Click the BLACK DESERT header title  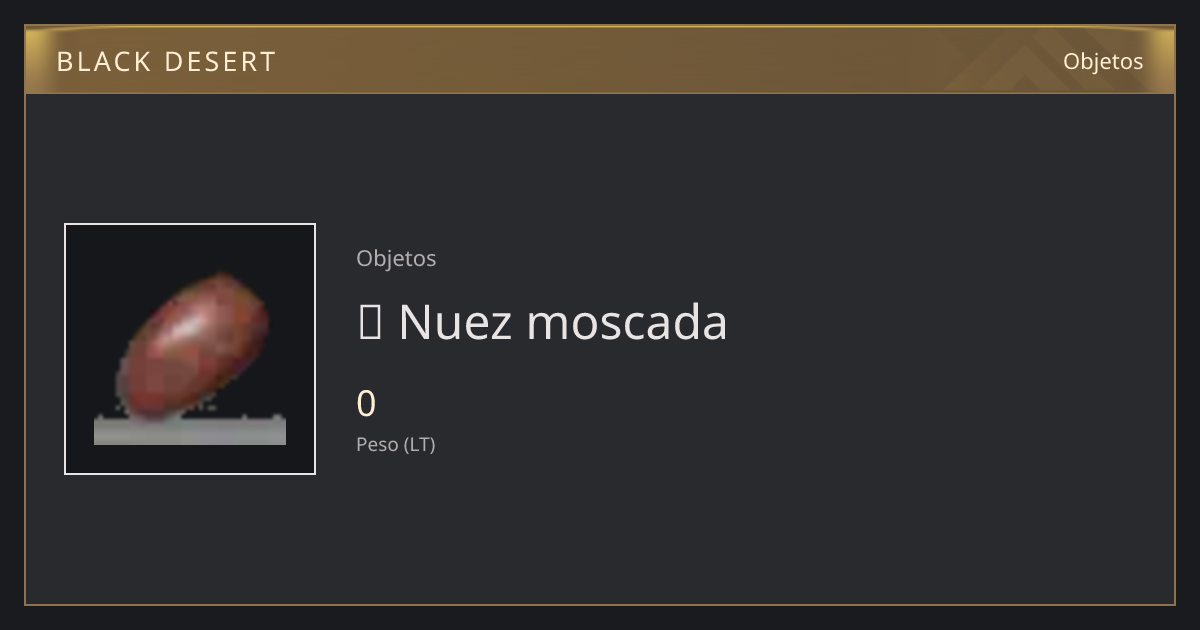(x=166, y=61)
